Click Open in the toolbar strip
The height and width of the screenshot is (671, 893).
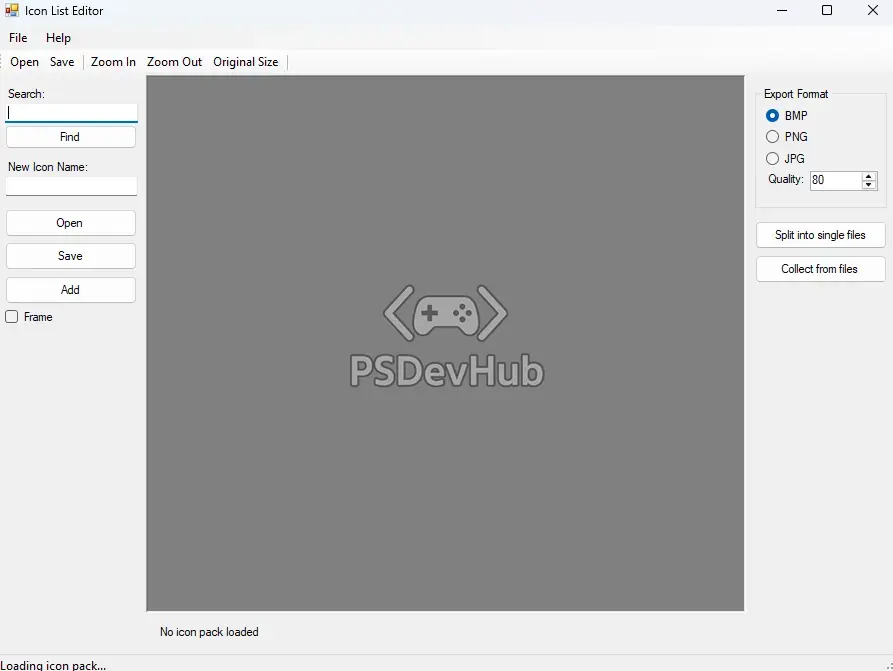click(x=24, y=62)
